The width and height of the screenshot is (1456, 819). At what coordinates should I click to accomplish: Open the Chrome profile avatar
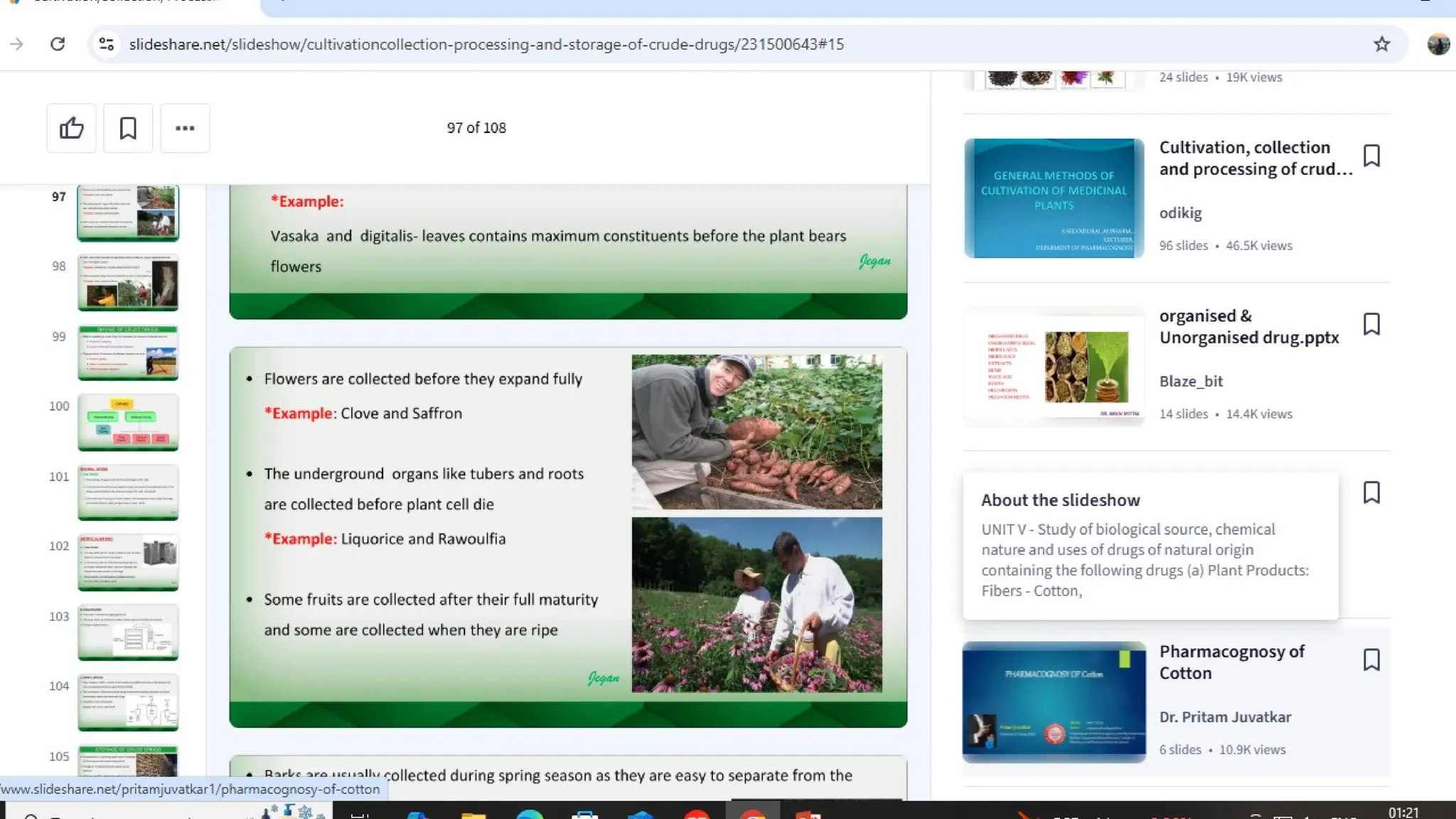pos(1438,44)
